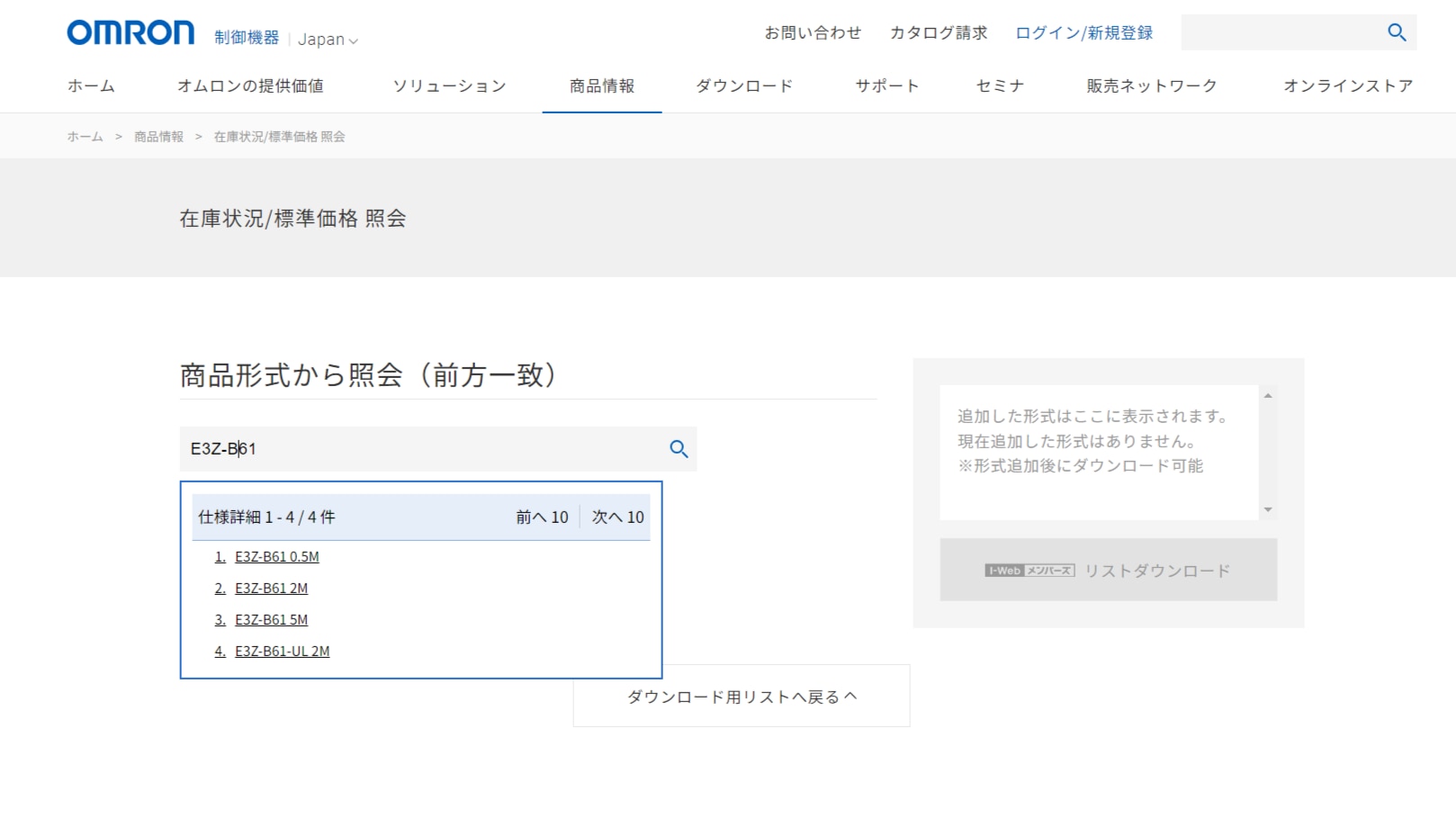Click the scroll down arrow in added models list
The height and width of the screenshot is (819, 1456).
pyautogui.click(x=1268, y=509)
